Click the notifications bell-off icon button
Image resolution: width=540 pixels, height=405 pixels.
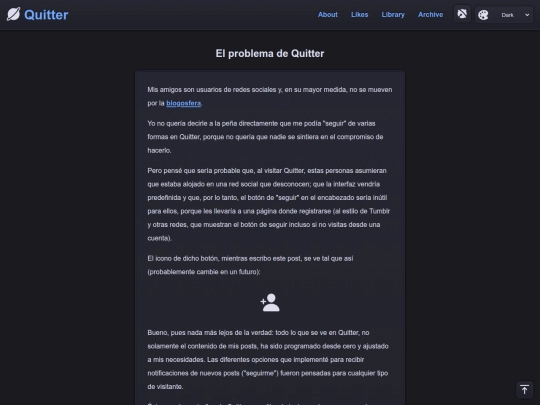tap(462, 14)
